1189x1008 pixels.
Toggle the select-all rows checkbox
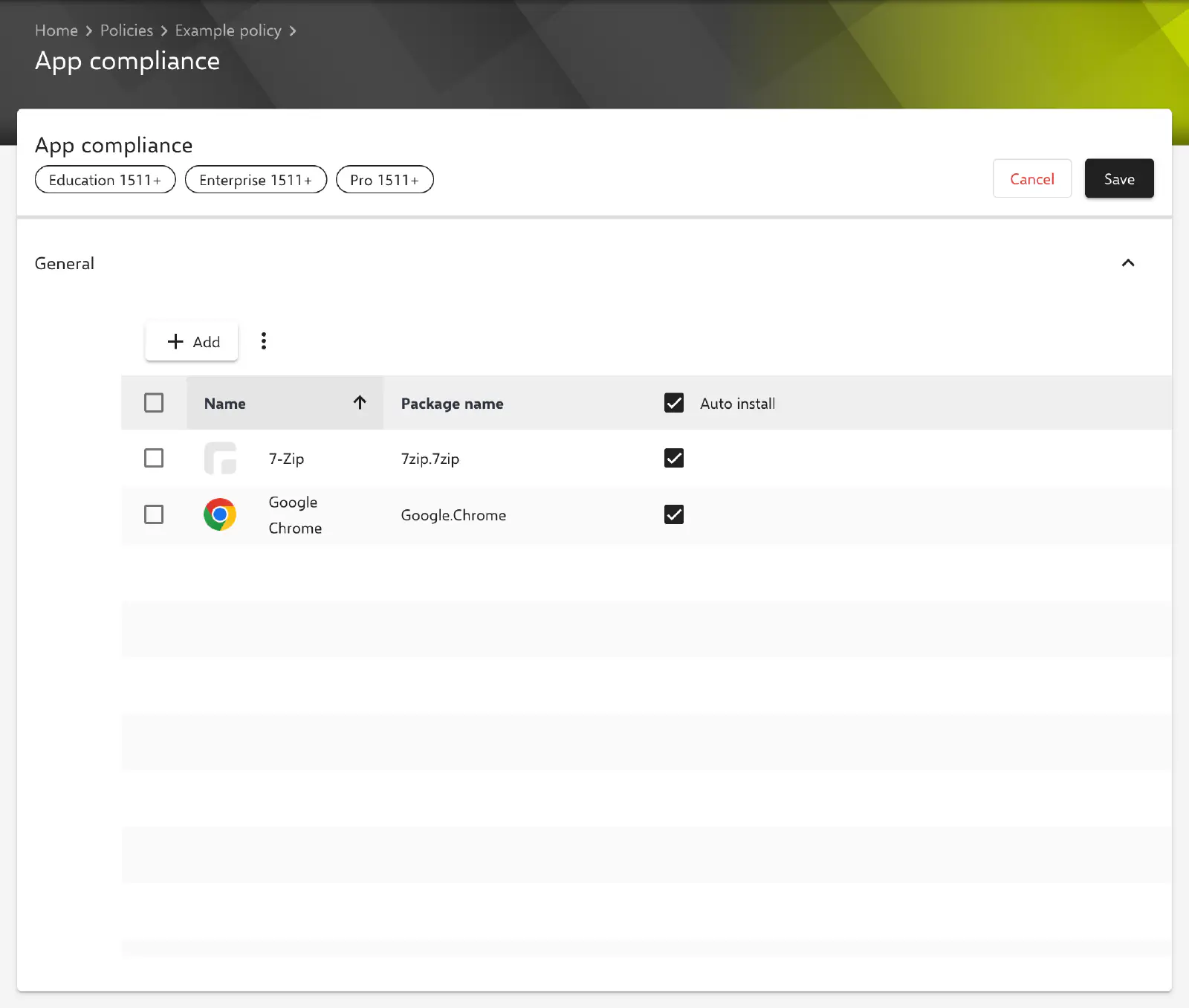tap(154, 403)
